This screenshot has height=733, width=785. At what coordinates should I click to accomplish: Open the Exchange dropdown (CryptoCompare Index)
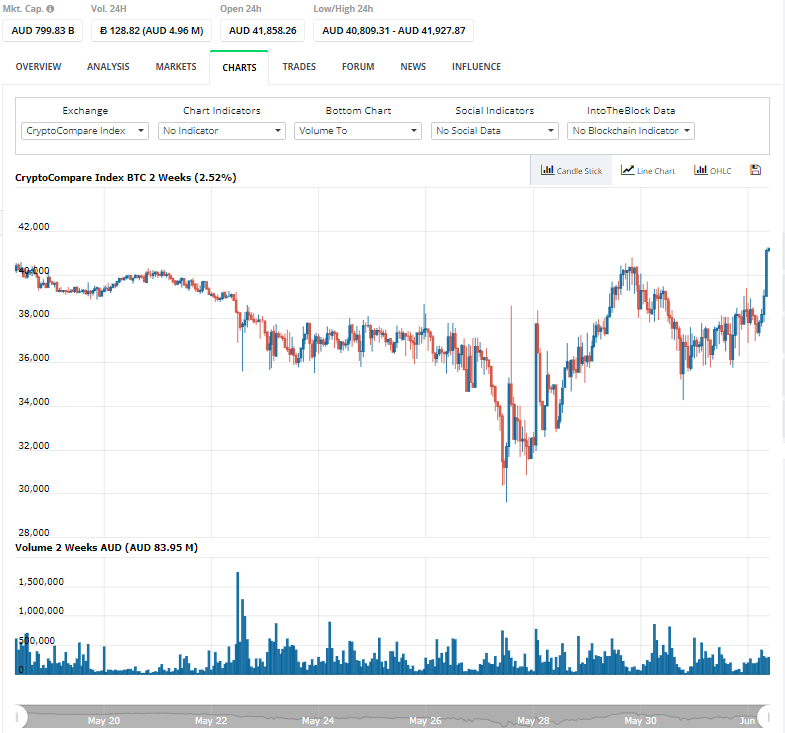pos(85,131)
